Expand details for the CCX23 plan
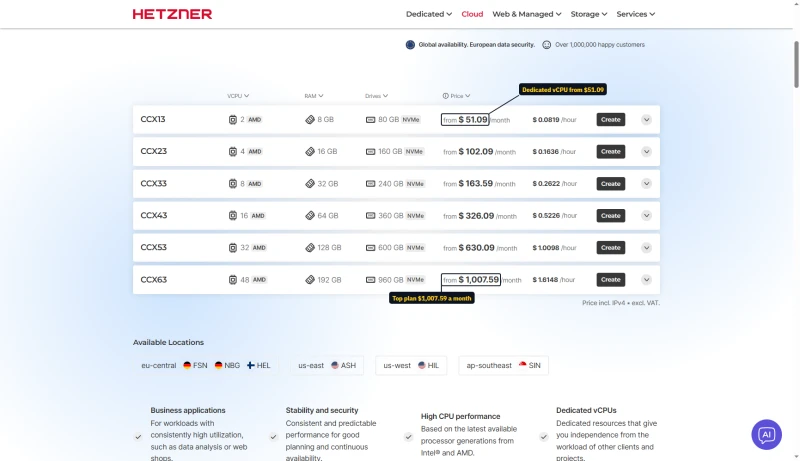The image size is (800, 461). click(646, 151)
